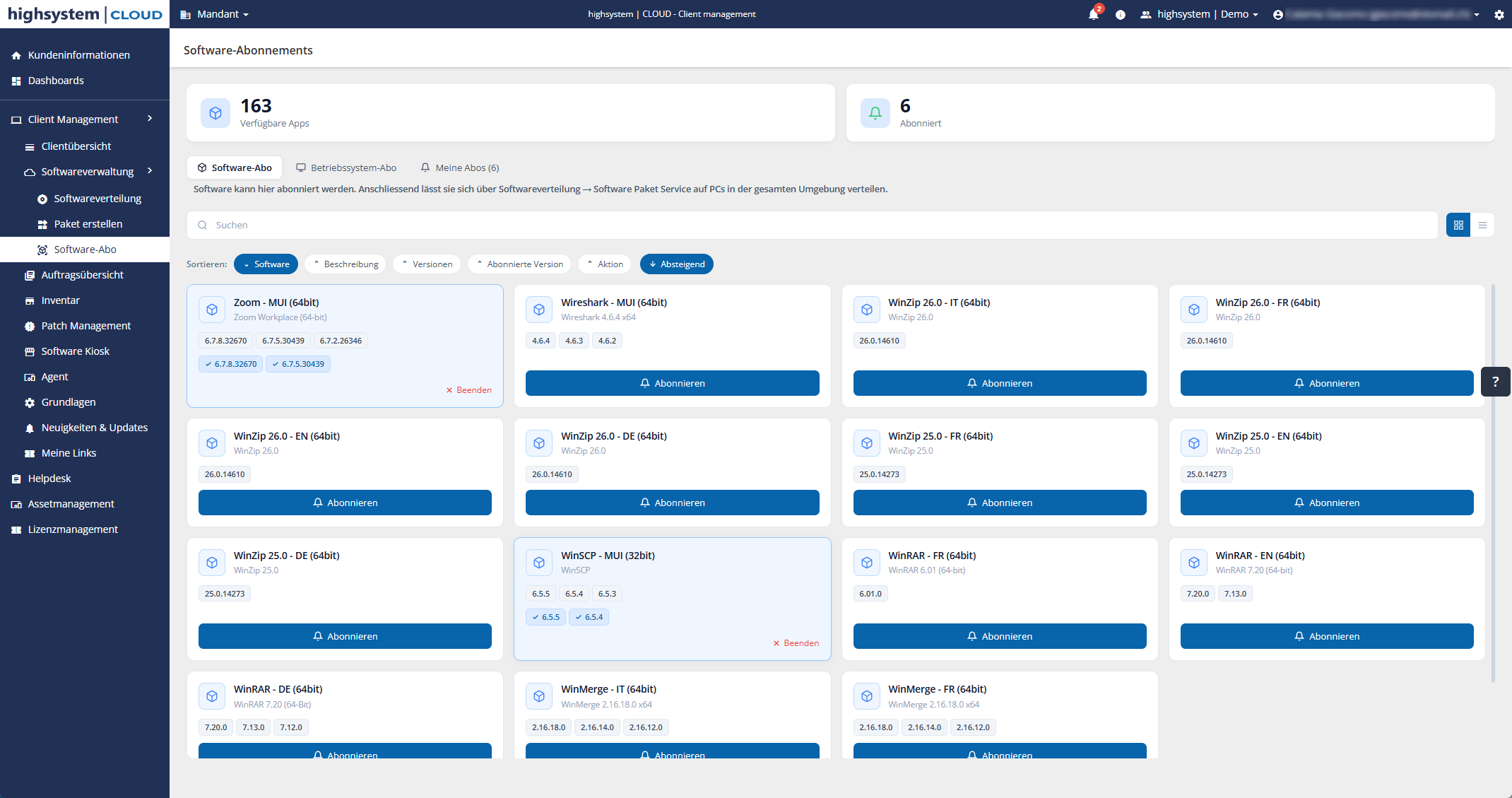This screenshot has width=1512, height=798.
Task: Switch to Betriebssystem-Abo tab
Action: tap(346, 168)
